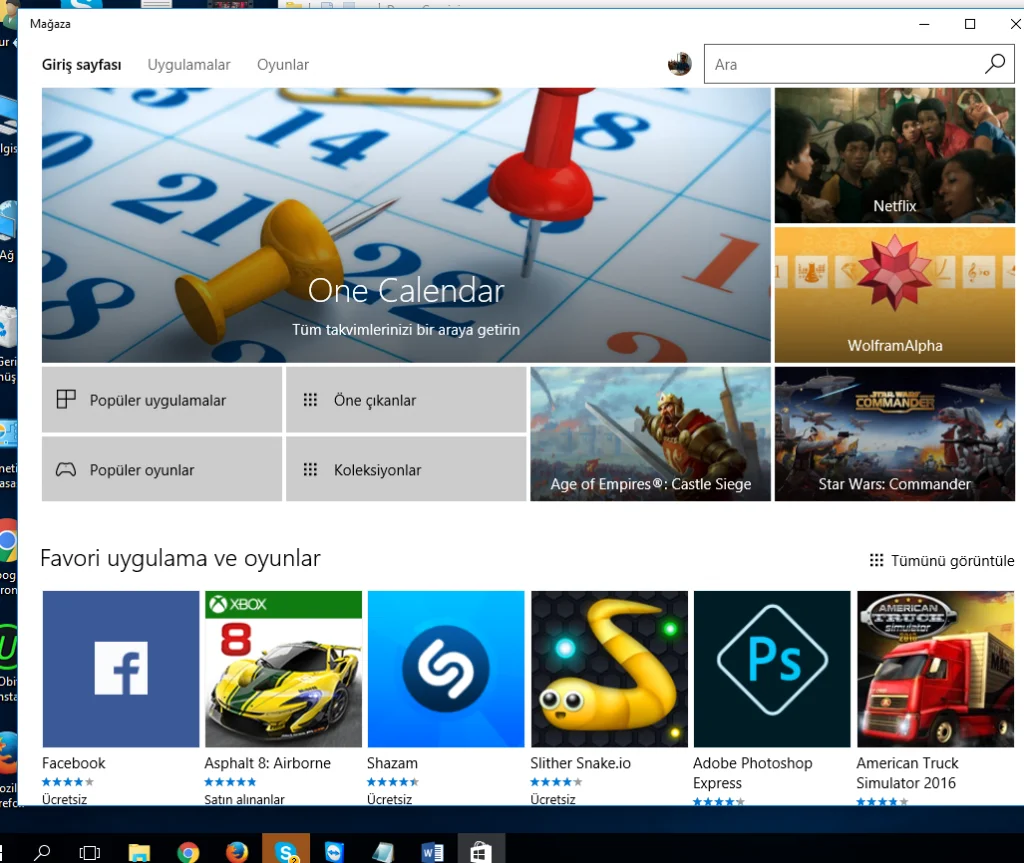This screenshot has height=863, width=1024.
Task: Open the Facebook app icon
Action: click(x=121, y=669)
